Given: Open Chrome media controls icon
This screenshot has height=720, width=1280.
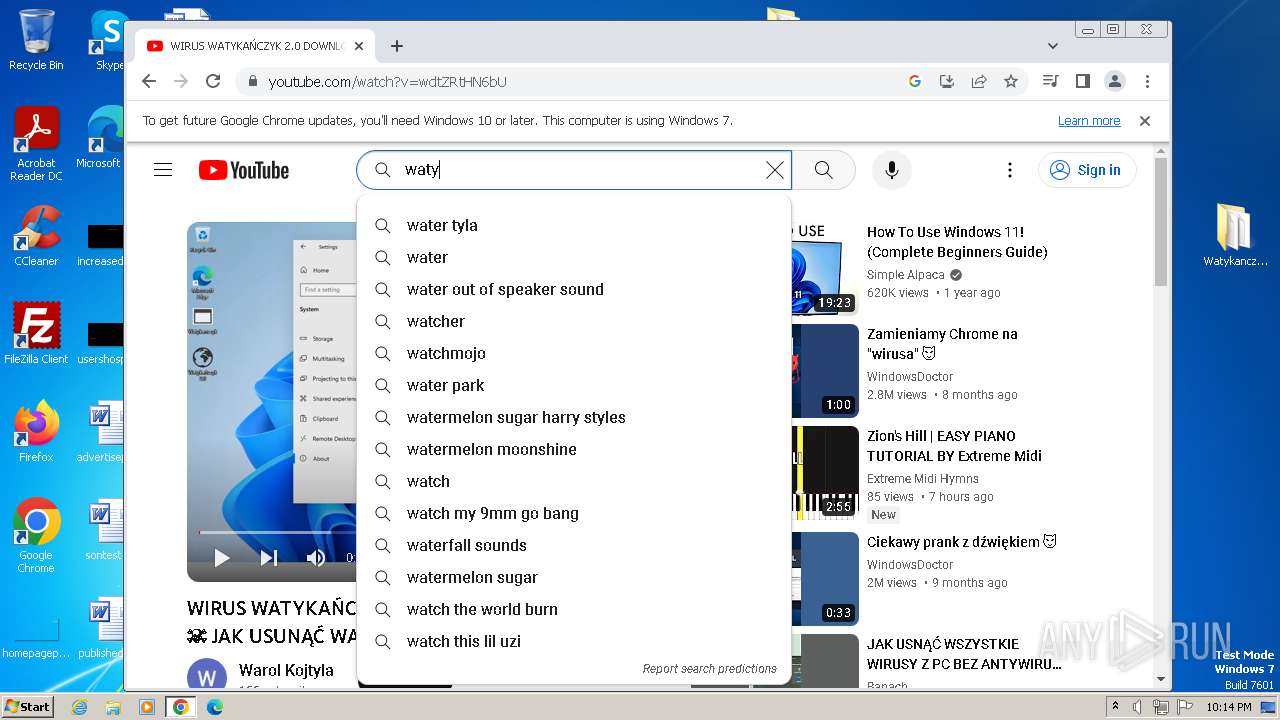Looking at the screenshot, I should point(1050,81).
